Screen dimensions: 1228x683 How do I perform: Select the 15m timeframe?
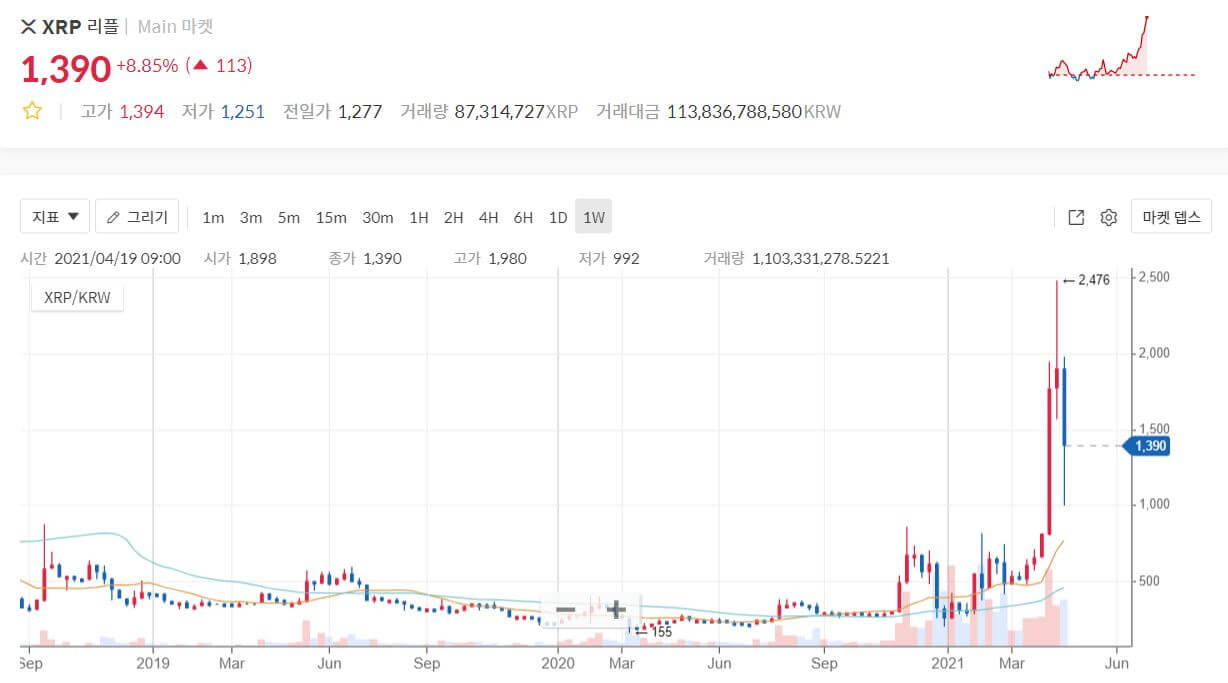[x=331, y=217]
